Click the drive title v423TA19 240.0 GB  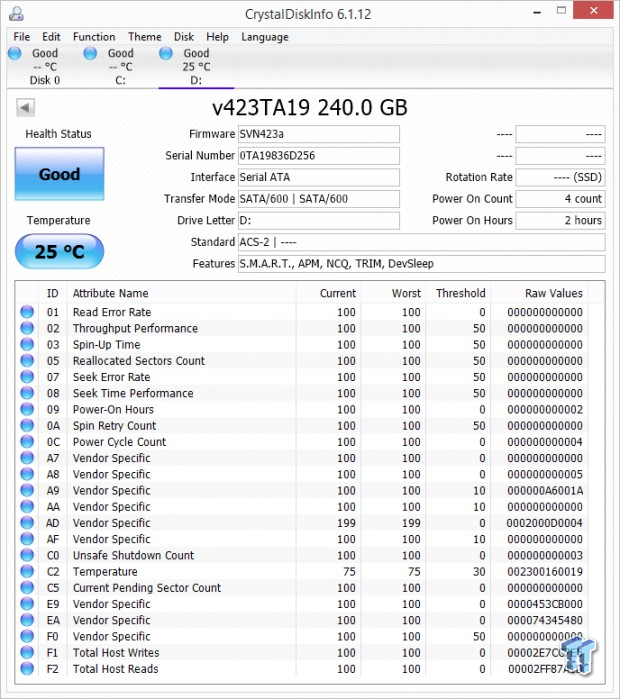(x=310, y=107)
